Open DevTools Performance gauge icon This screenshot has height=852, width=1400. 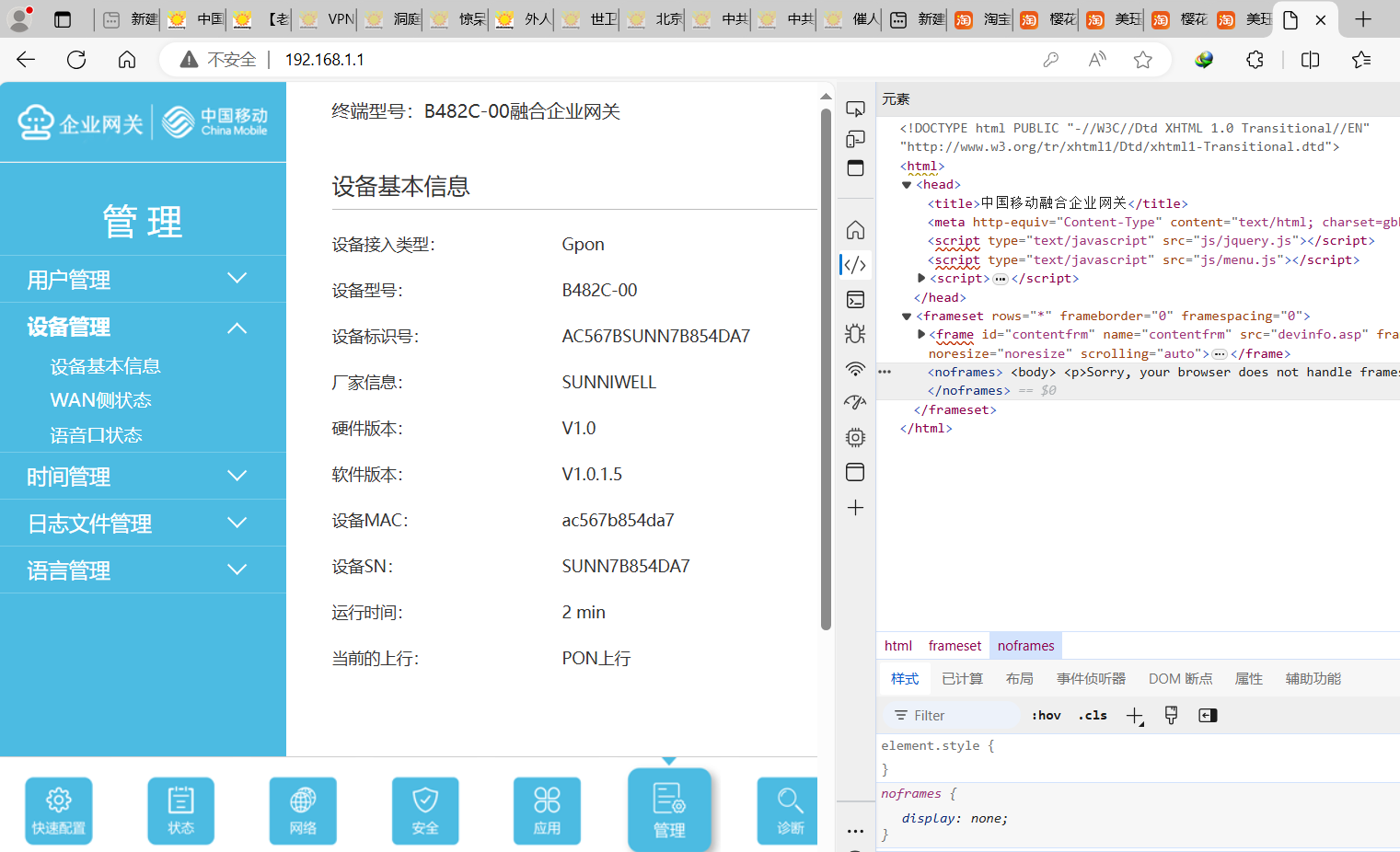pos(855,403)
